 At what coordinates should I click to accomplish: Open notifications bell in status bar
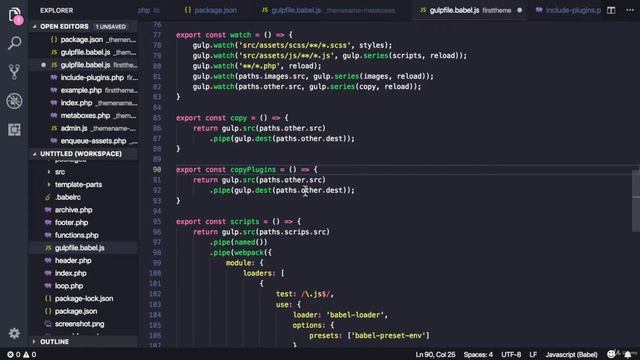627,354
